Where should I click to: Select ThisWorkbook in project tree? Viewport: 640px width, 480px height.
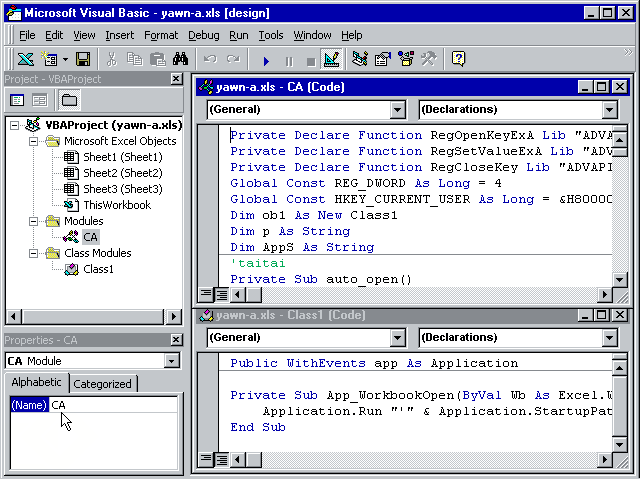117,205
